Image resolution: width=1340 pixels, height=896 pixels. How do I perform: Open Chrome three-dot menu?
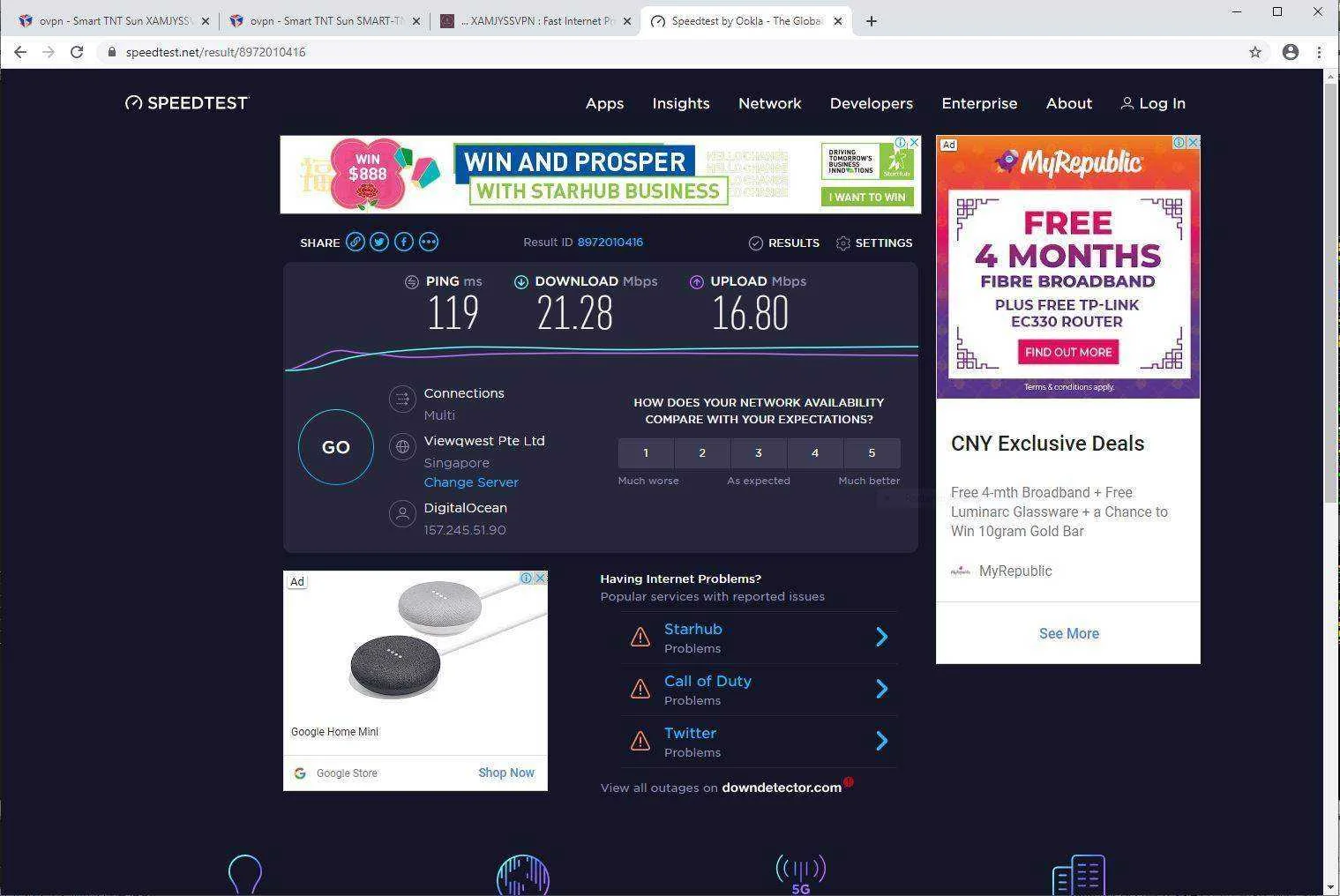(x=1320, y=52)
